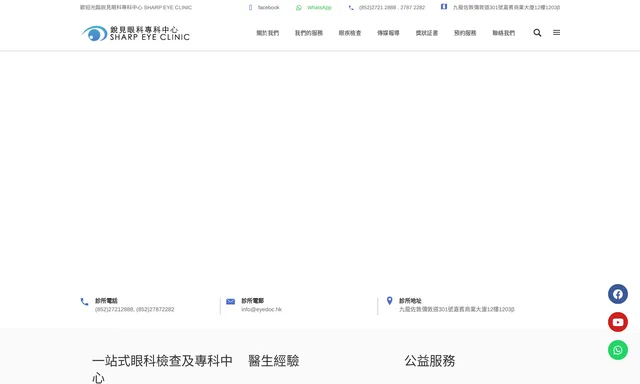Click the top bar phone icon
The image size is (640, 384).
click(351, 7)
